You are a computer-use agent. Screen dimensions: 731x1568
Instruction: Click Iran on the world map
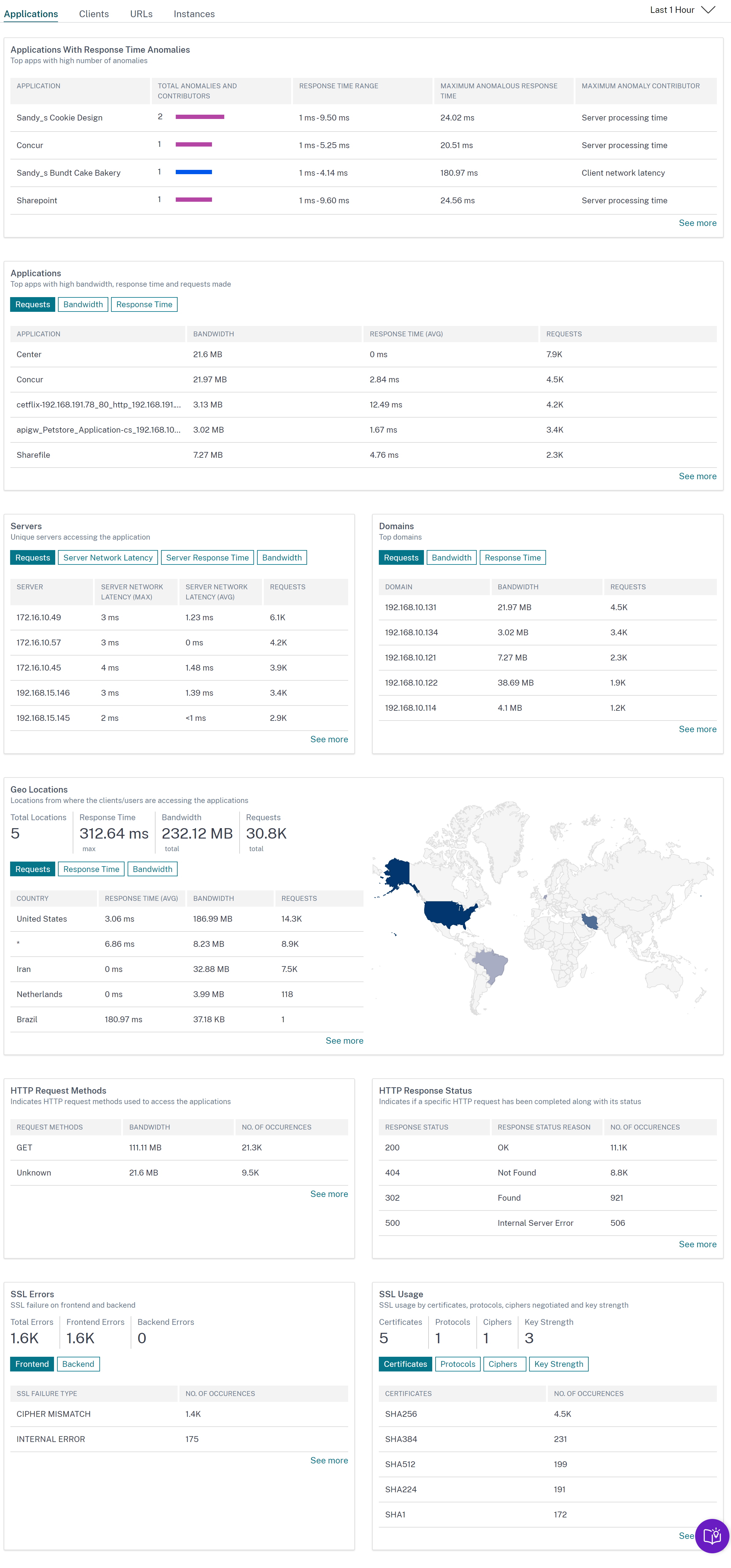tap(590, 921)
